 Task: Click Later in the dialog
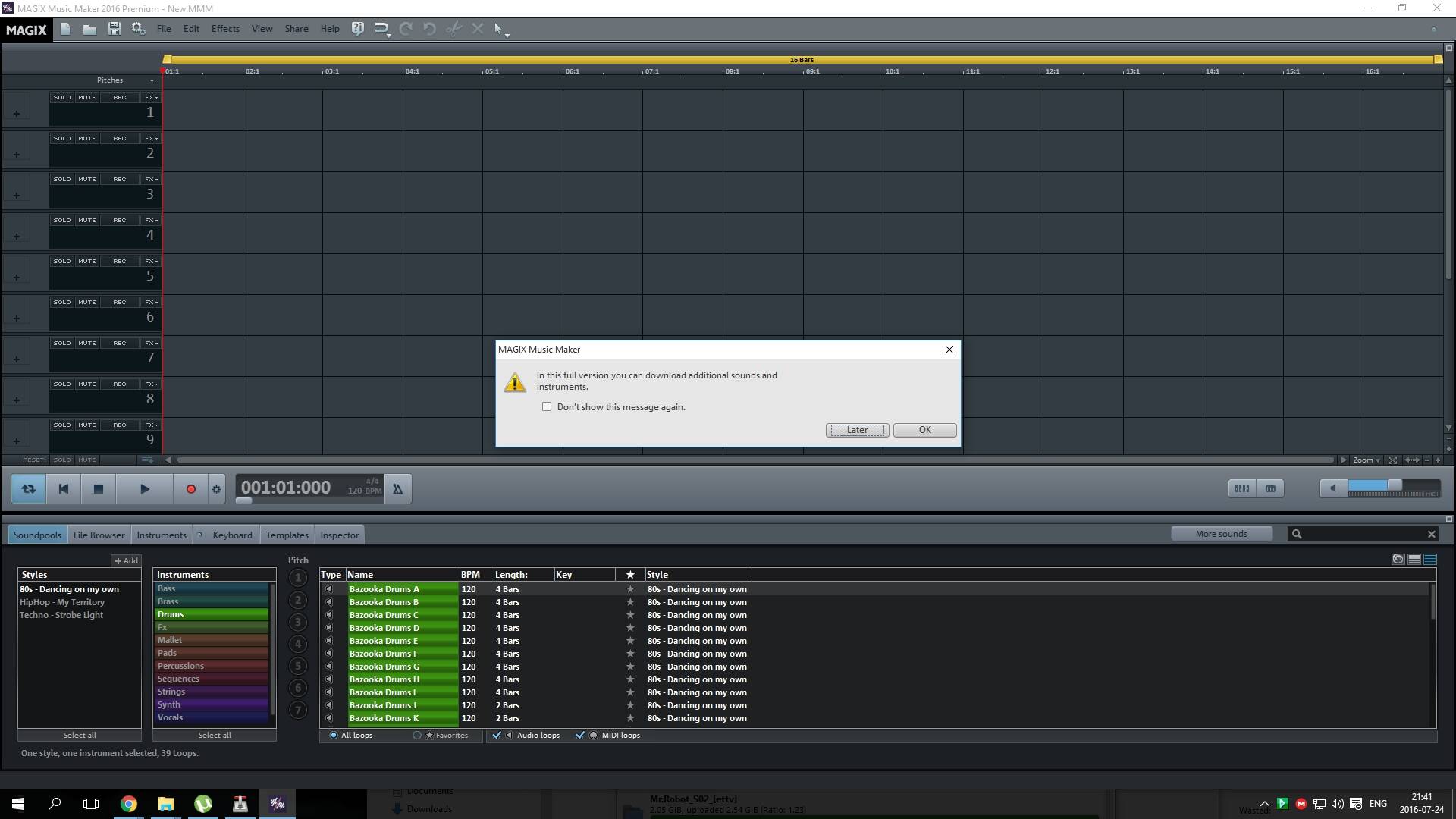coord(857,430)
